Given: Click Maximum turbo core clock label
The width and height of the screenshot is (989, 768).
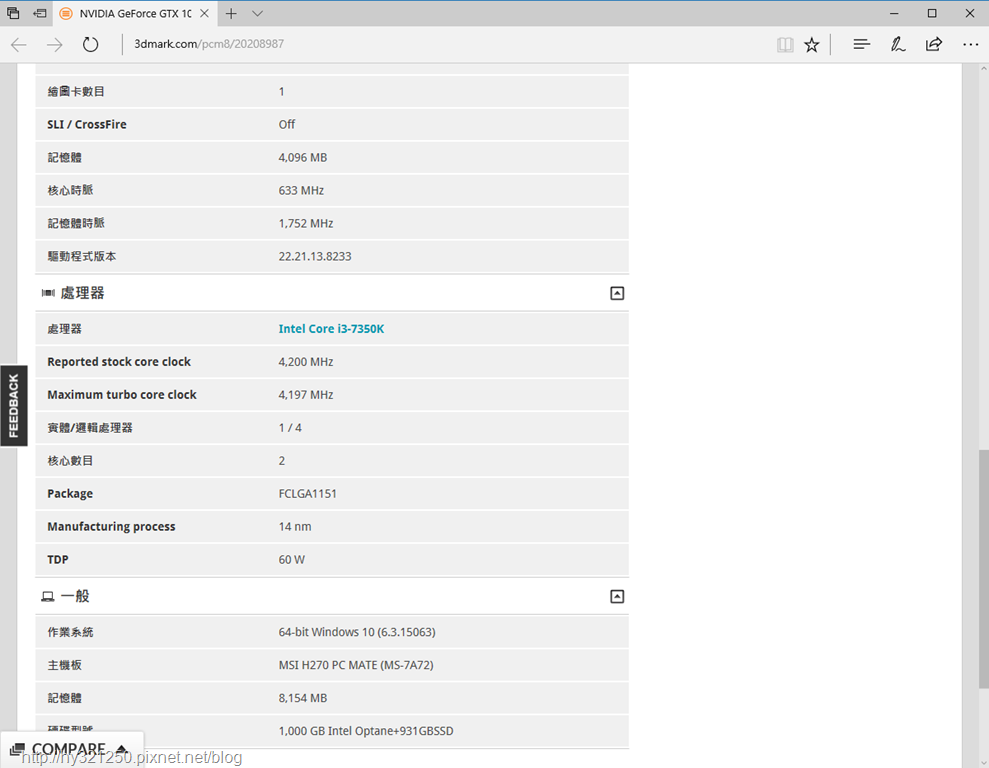Looking at the screenshot, I should pos(122,395).
